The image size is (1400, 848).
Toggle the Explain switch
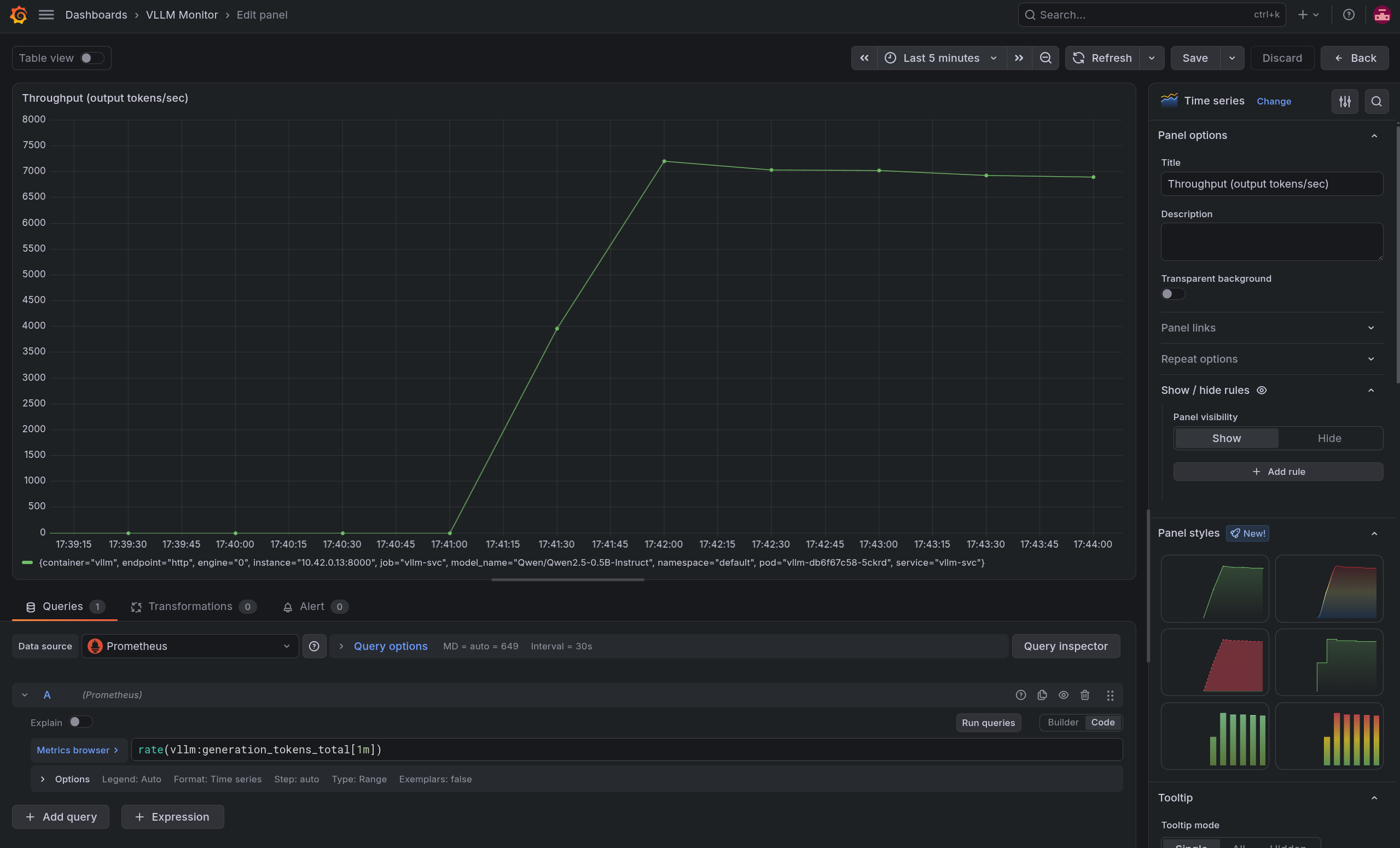coord(80,722)
